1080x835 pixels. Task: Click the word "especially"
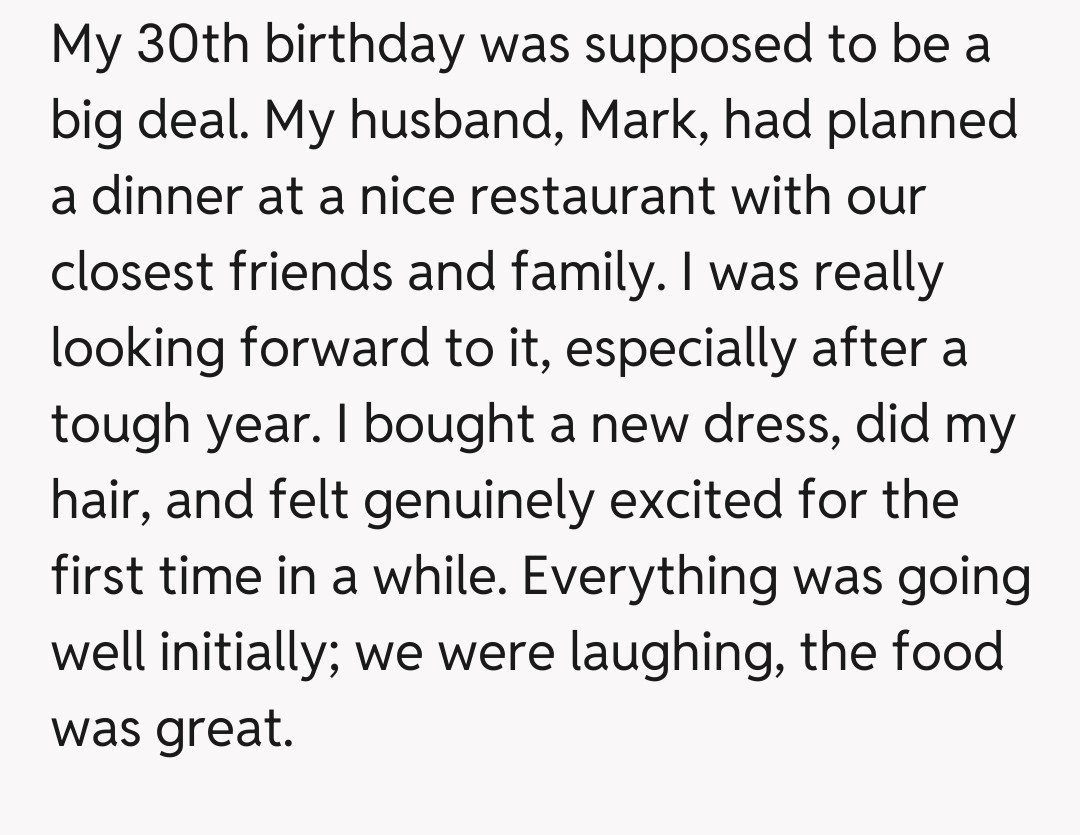pyautogui.click(x=679, y=350)
